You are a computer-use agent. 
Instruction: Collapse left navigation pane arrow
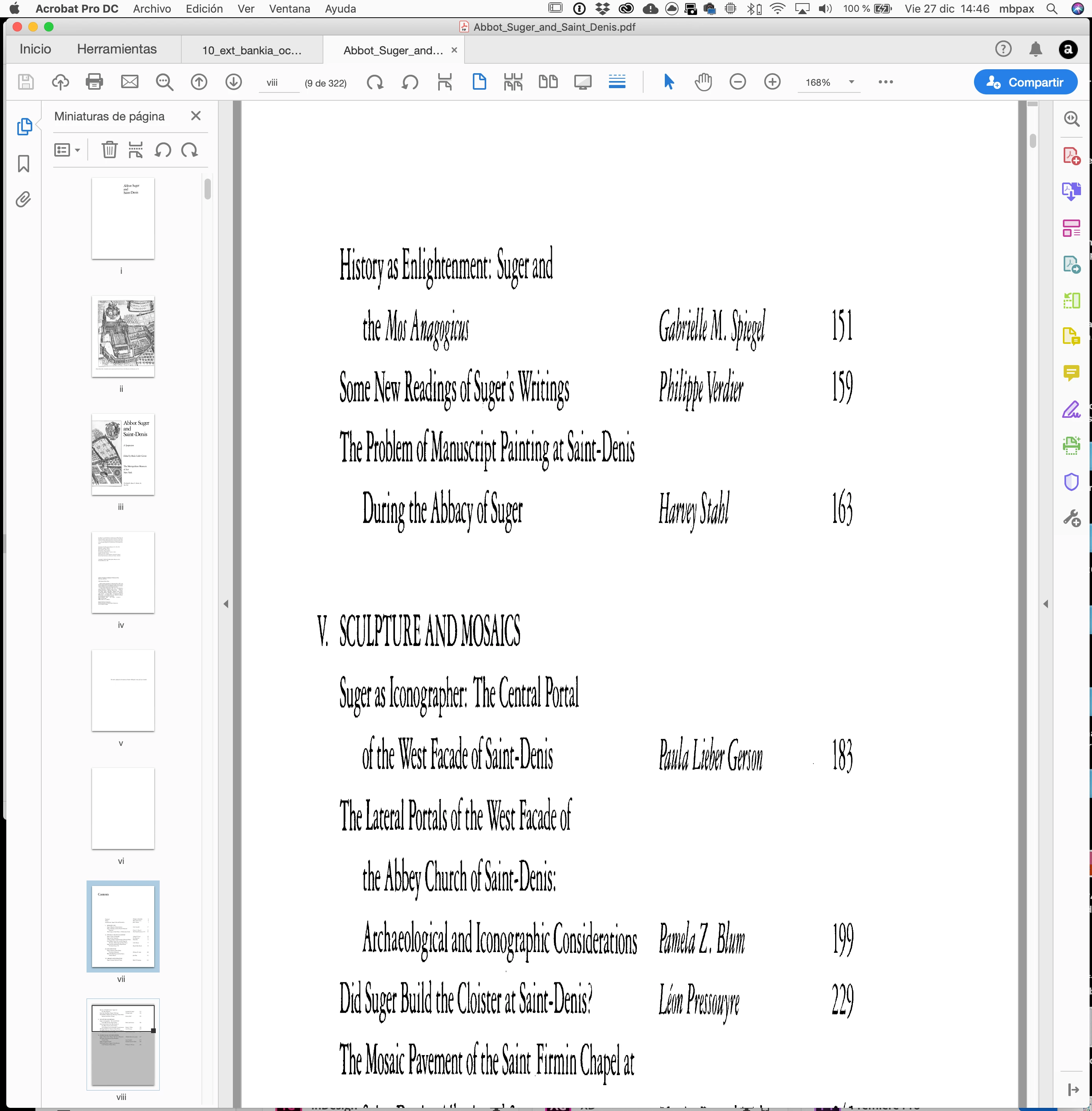(225, 603)
